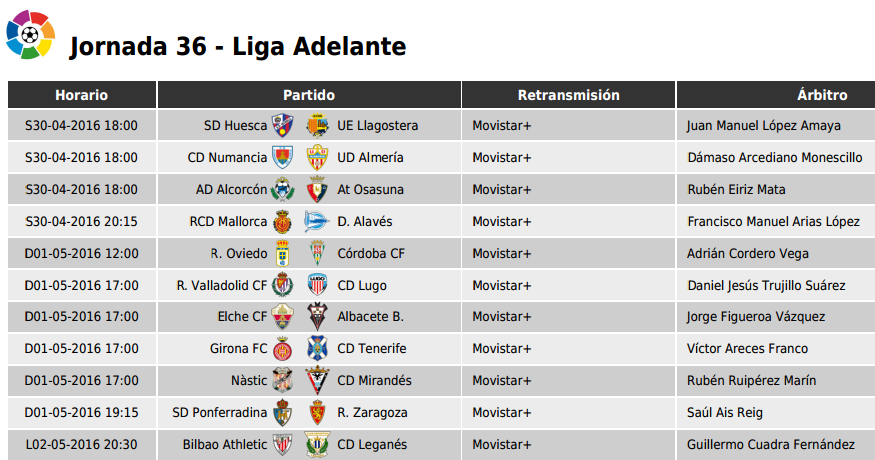The image size is (875, 460).
Task: Click the Jornada 36 - Liga Adelante title
Action: pos(238,46)
